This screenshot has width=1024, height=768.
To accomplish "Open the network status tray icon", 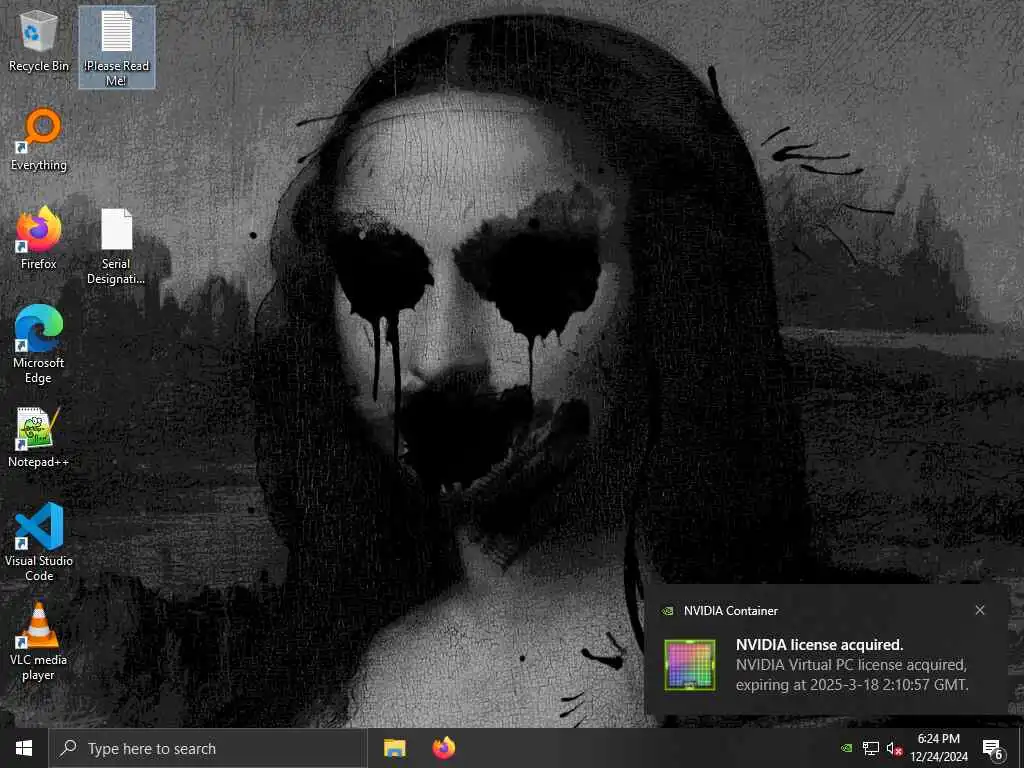I will 870,748.
